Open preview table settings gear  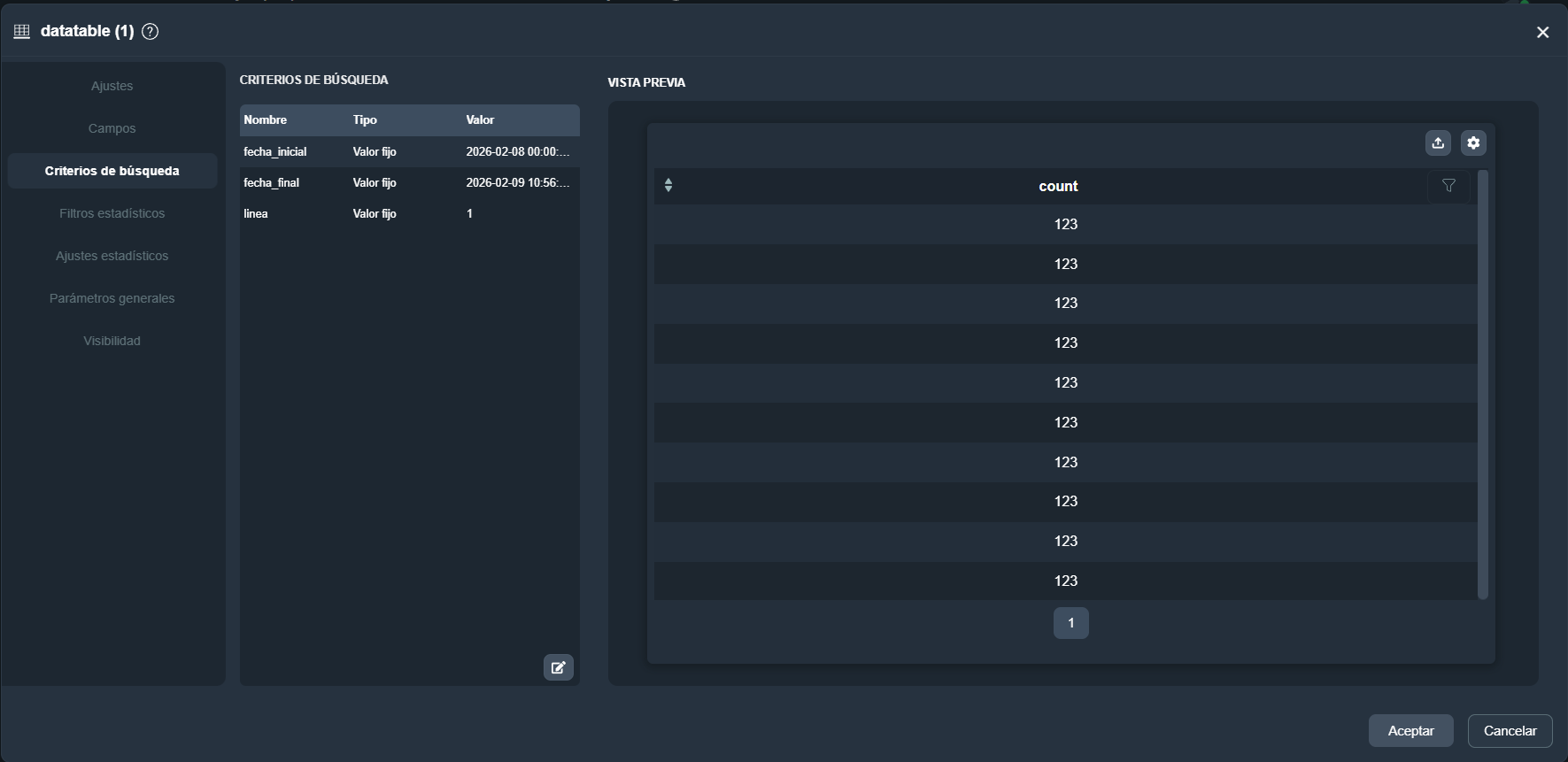coord(1473,142)
